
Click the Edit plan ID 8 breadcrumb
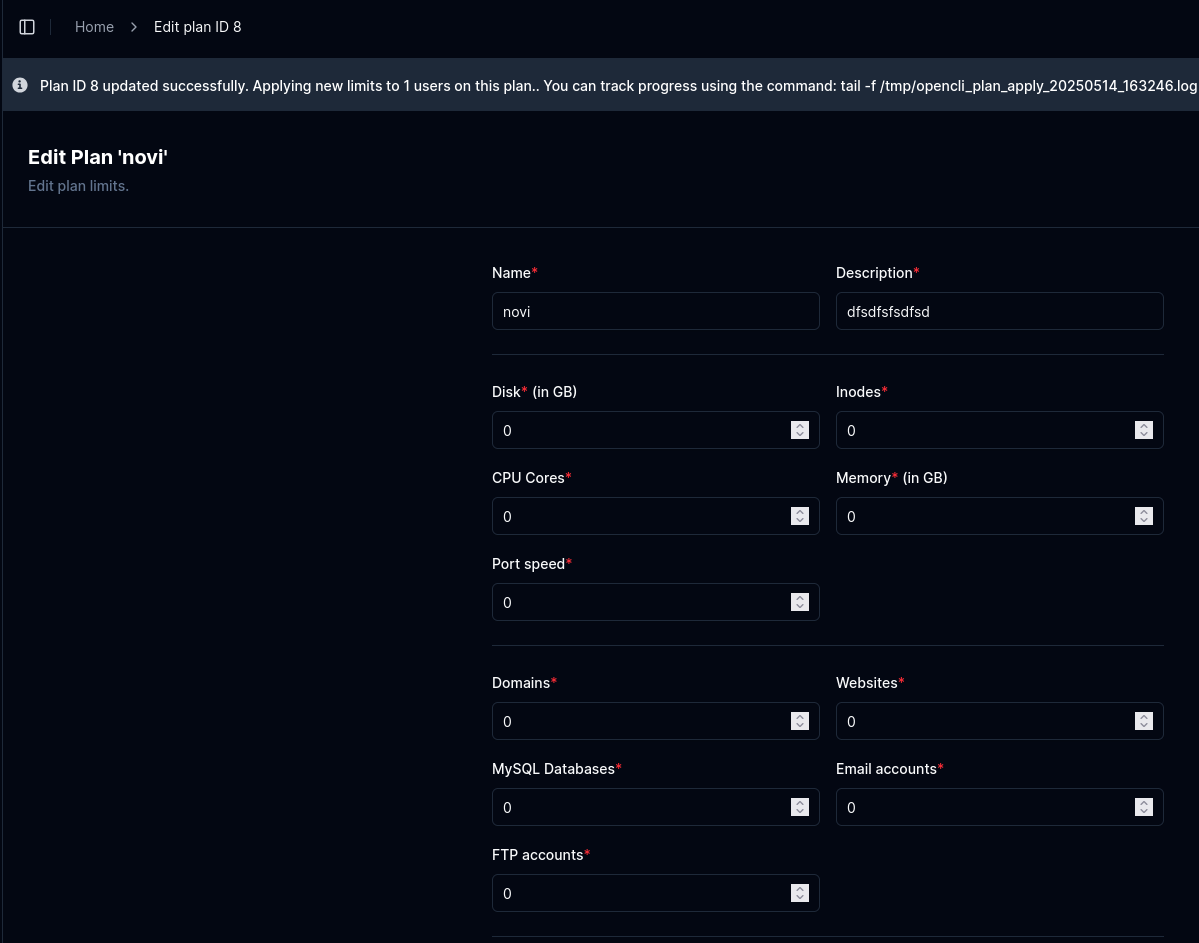197,27
